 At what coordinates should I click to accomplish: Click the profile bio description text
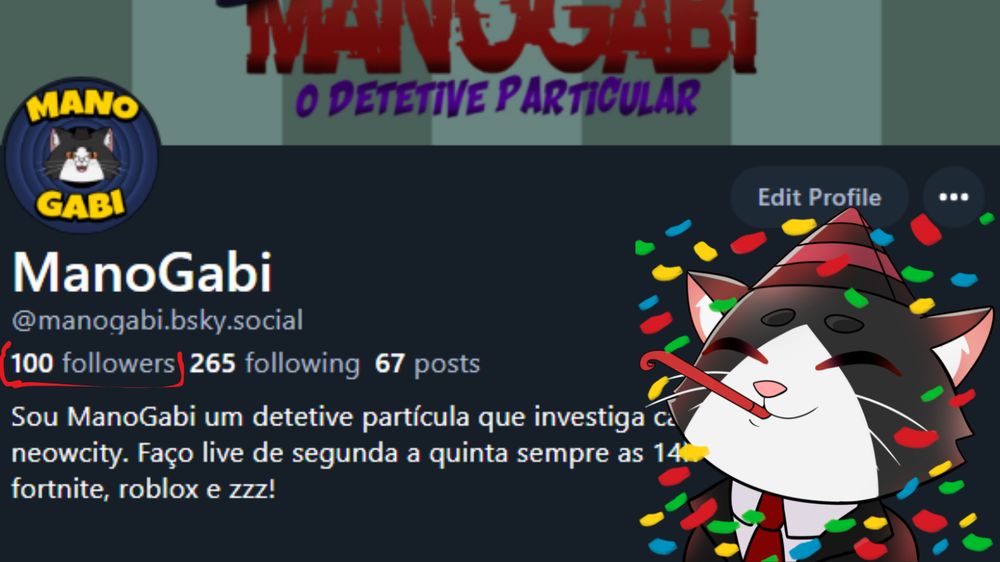[344, 453]
